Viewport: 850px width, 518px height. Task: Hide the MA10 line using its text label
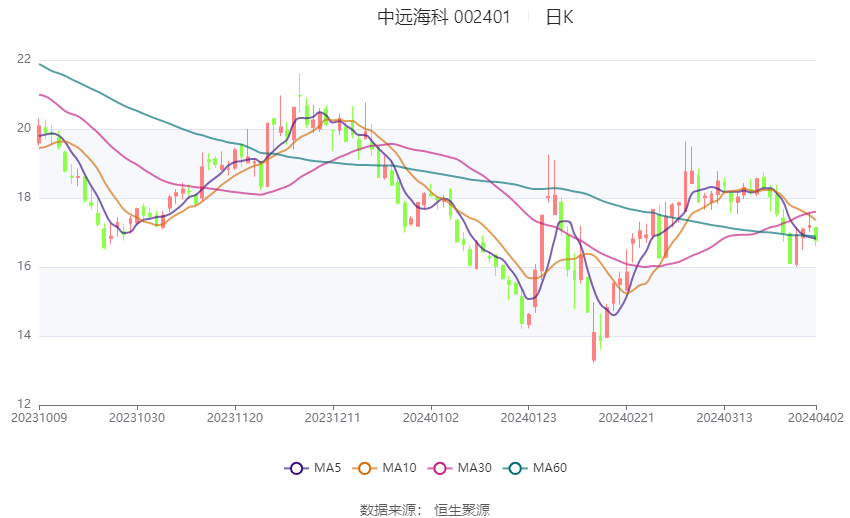pos(400,468)
